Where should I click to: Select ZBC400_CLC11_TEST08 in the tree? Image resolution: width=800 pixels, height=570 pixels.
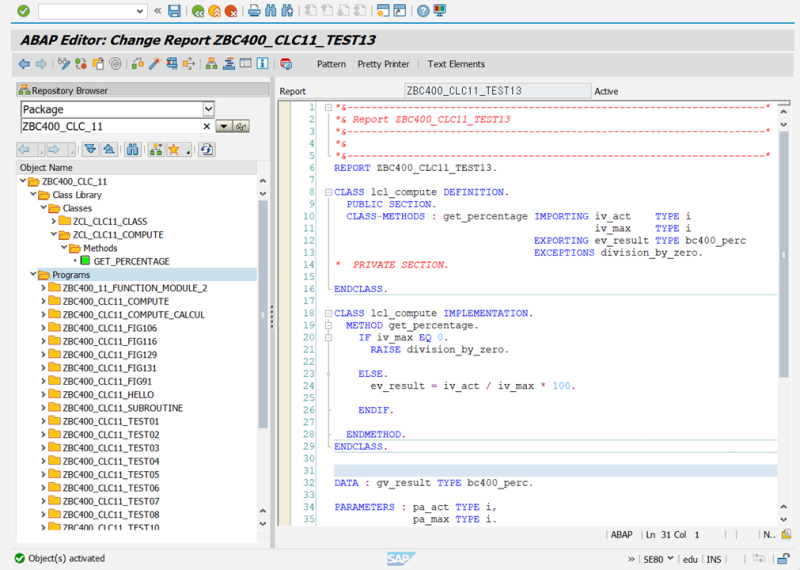coord(111,514)
